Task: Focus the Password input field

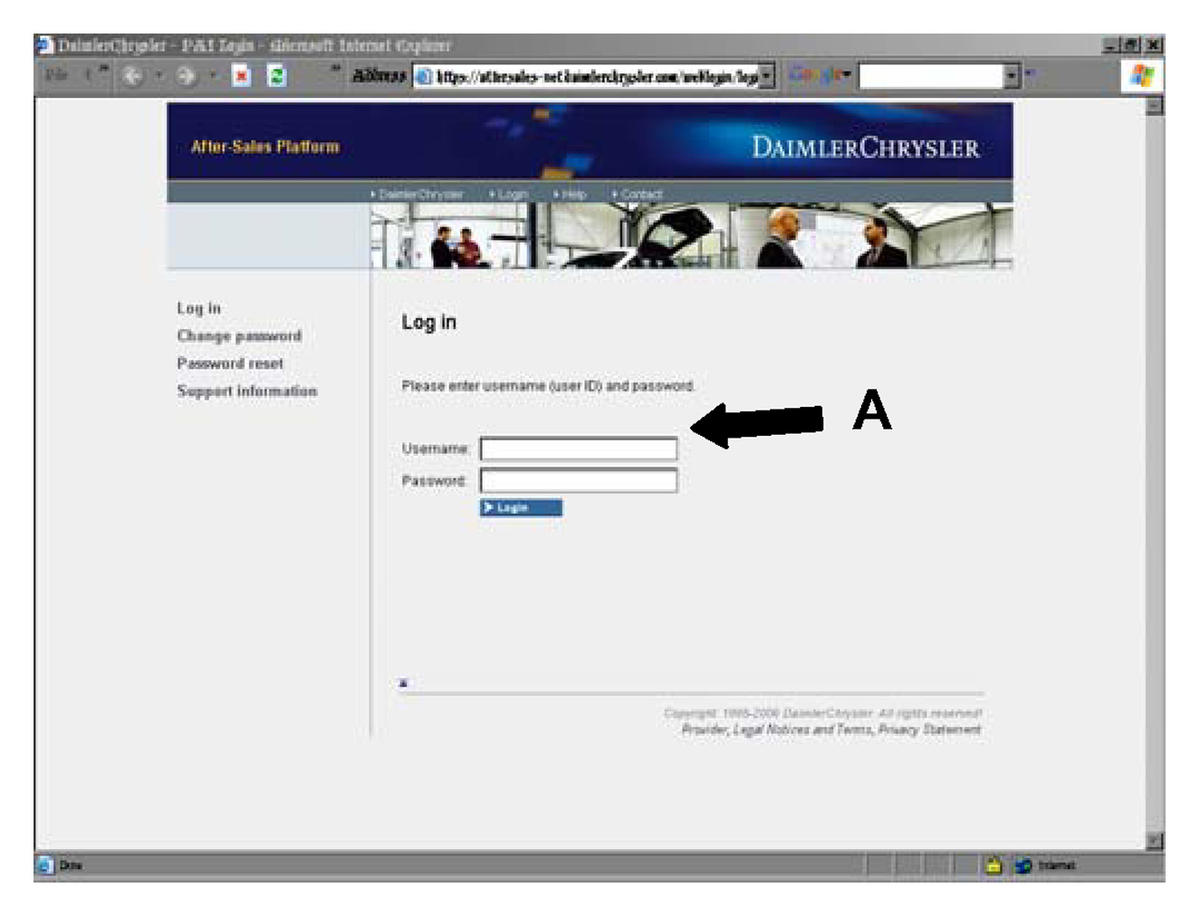Action: pyautogui.click(x=578, y=481)
